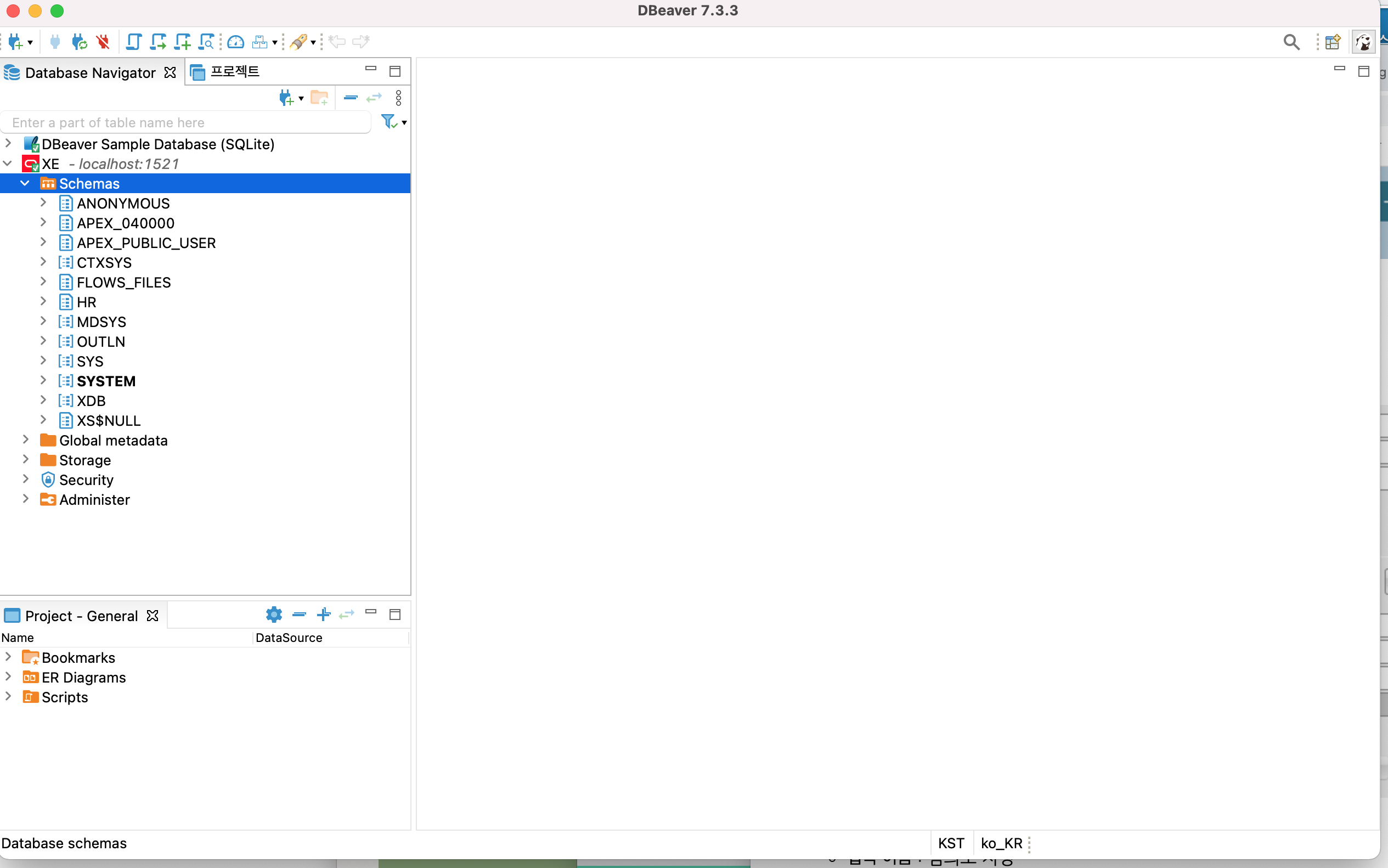Click the filter funnel icon beside search field
Viewport: 1388px width, 868px height.
[389, 122]
